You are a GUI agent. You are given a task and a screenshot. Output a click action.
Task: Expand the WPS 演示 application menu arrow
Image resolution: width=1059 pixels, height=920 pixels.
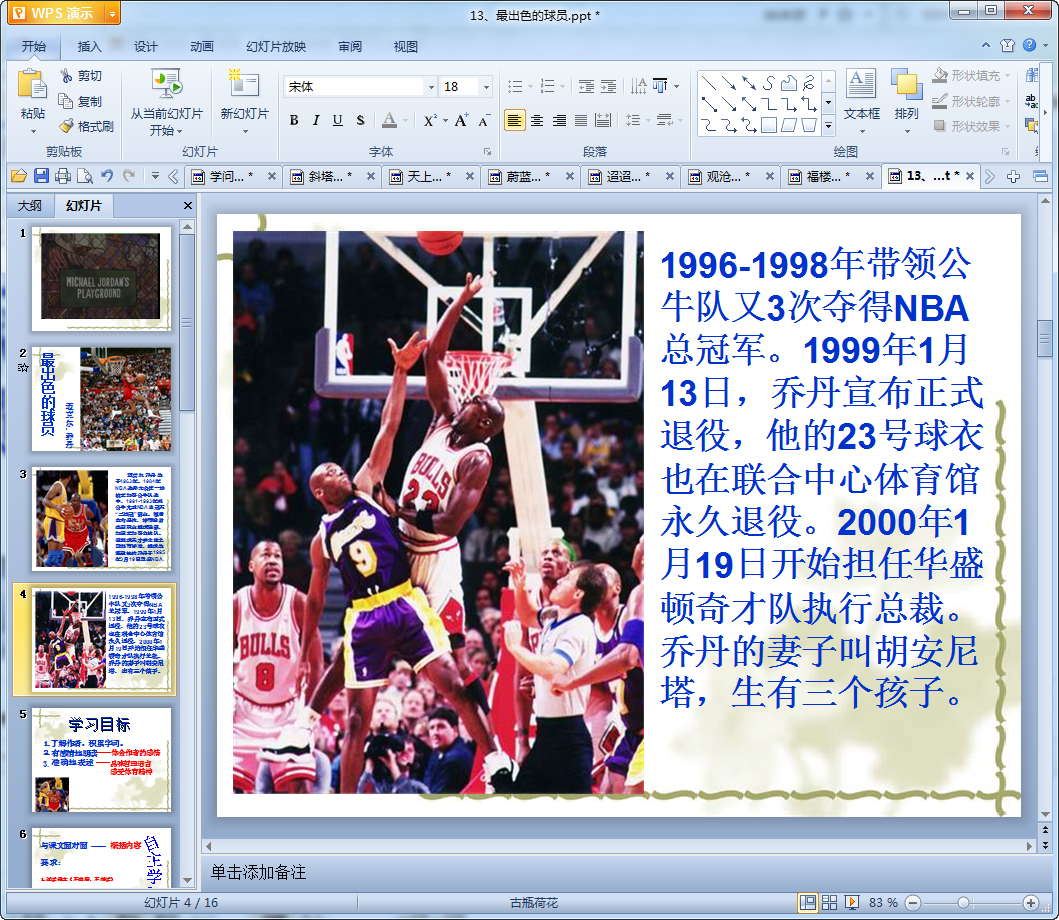[112, 13]
